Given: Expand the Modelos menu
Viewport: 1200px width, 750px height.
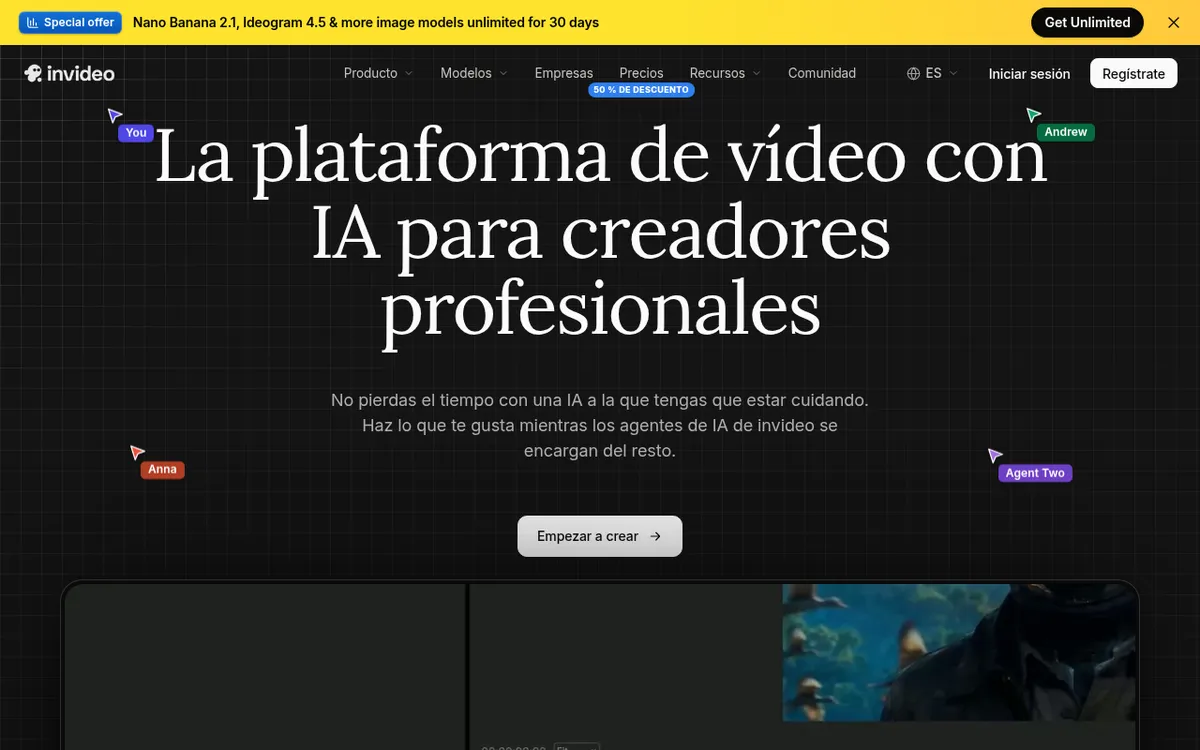Looking at the screenshot, I should (x=474, y=73).
